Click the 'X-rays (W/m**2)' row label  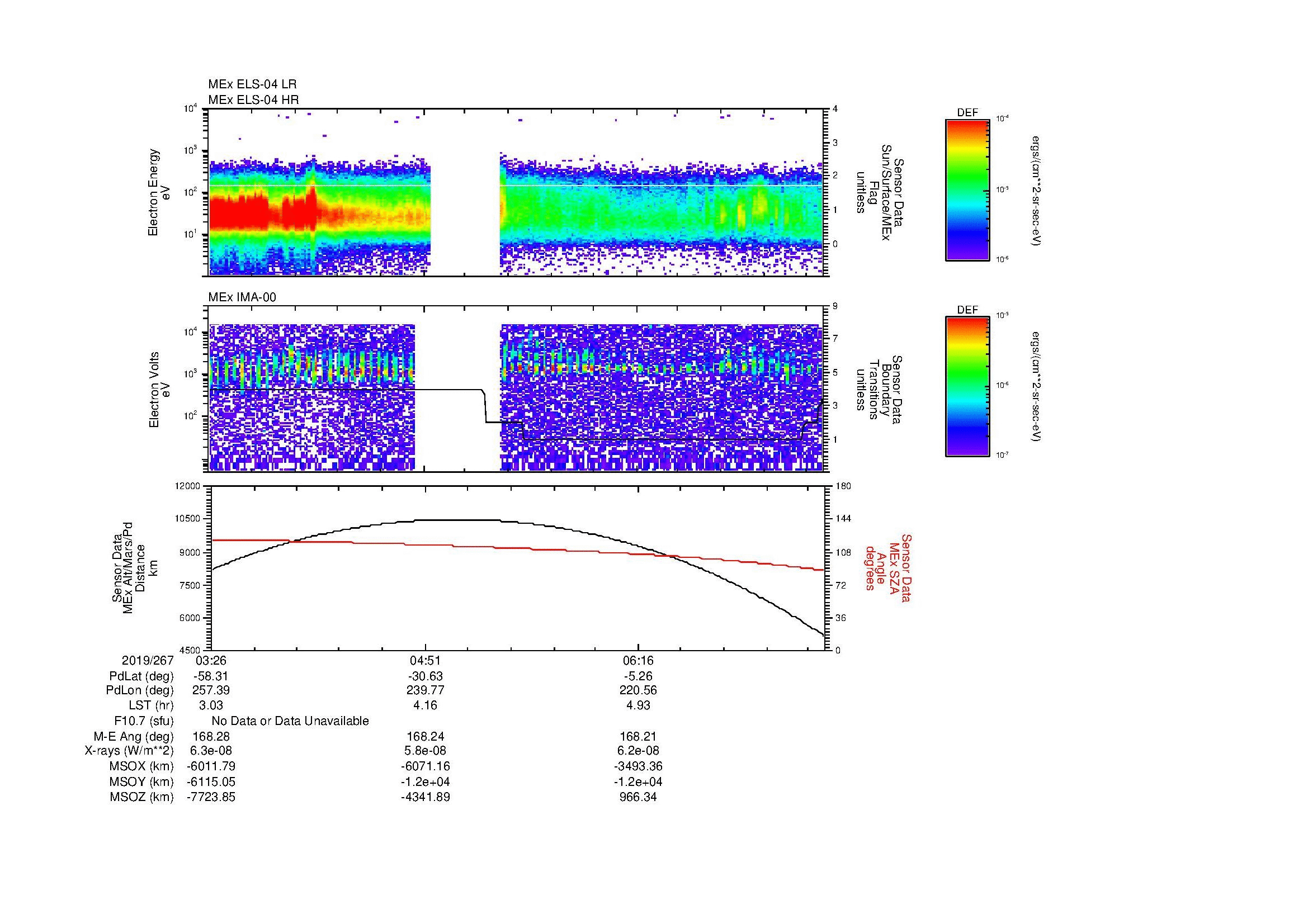129,751
